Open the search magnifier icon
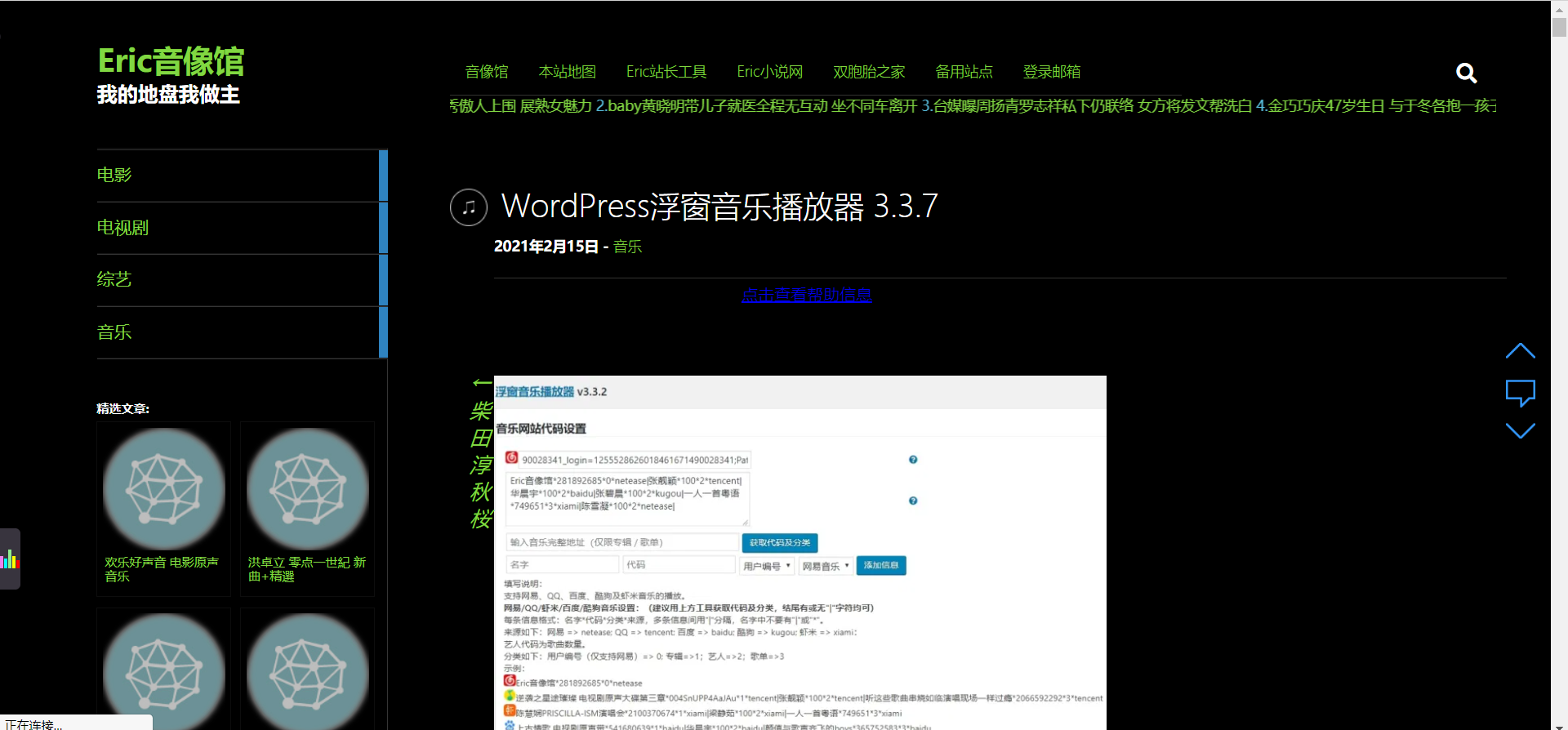 pos(1466,73)
